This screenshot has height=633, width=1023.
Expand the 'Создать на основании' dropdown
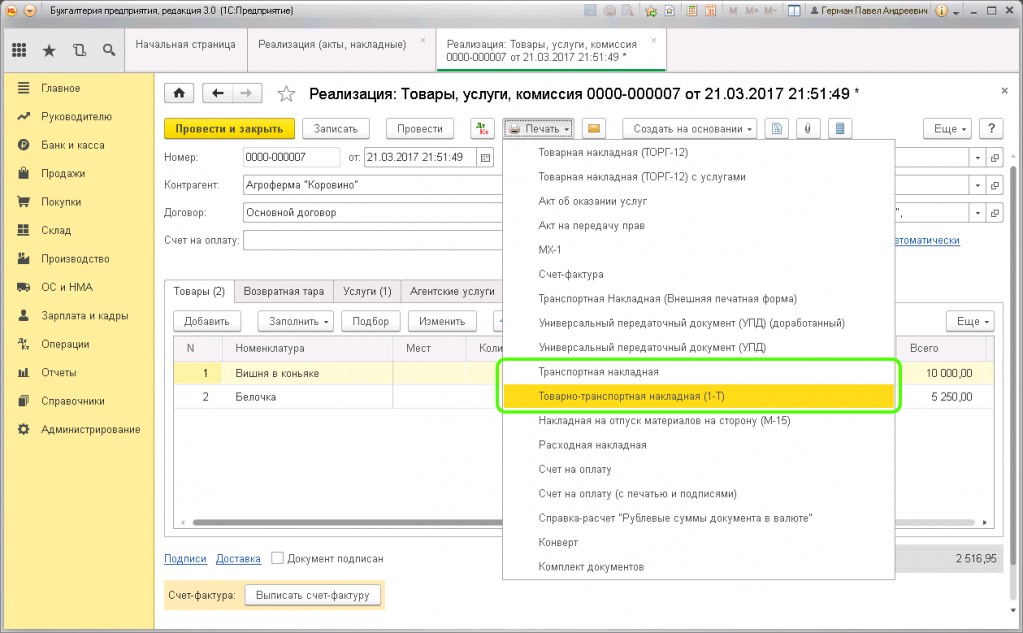point(689,129)
